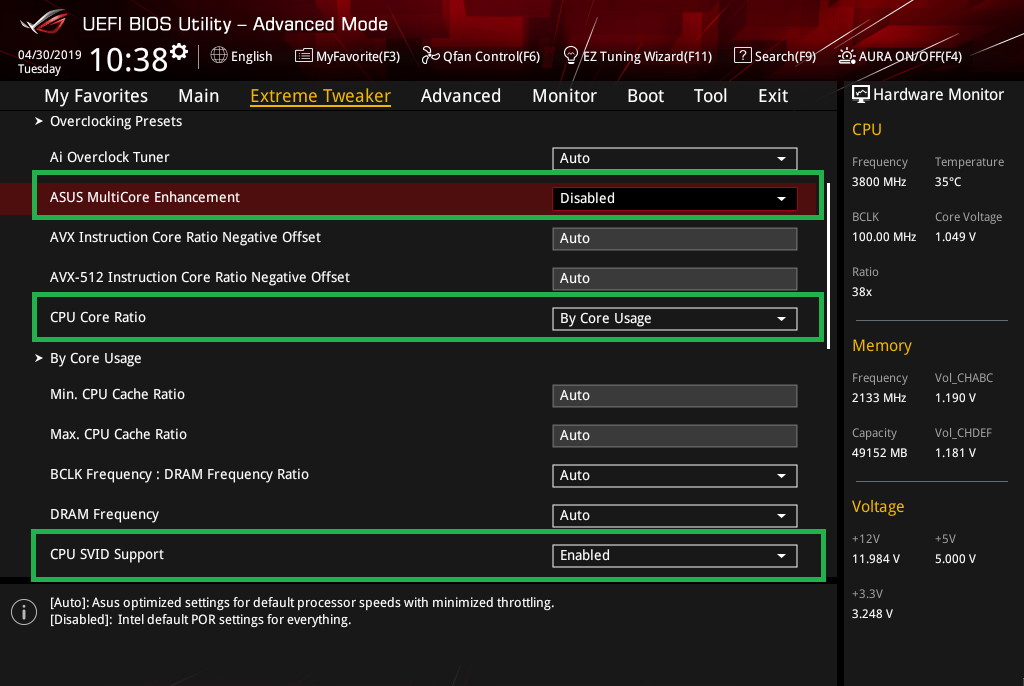Click Vol_CHDEF value 1.181 V
This screenshot has height=686, width=1024.
click(955, 452)
